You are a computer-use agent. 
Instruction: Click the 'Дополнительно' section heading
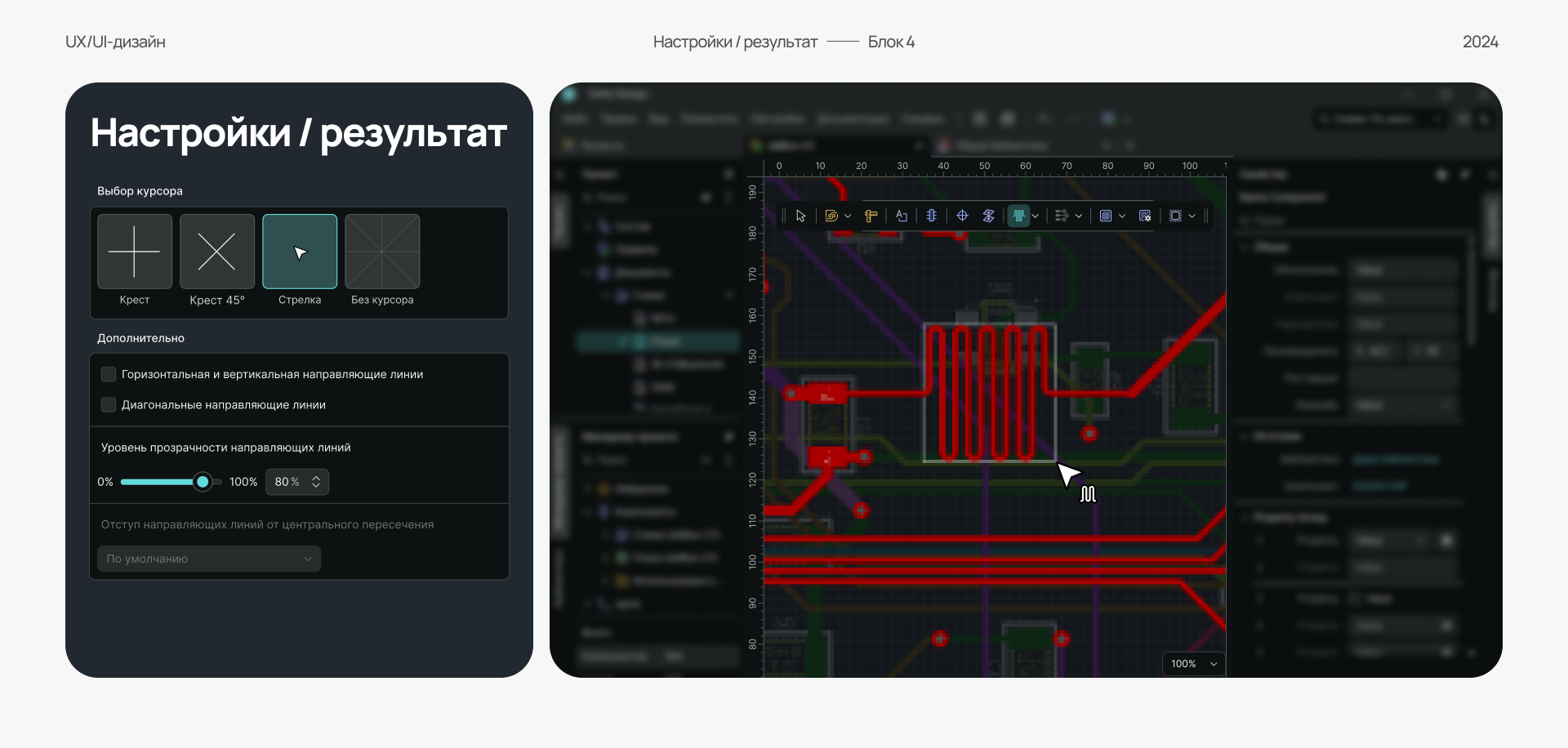(x=140, y=338)
